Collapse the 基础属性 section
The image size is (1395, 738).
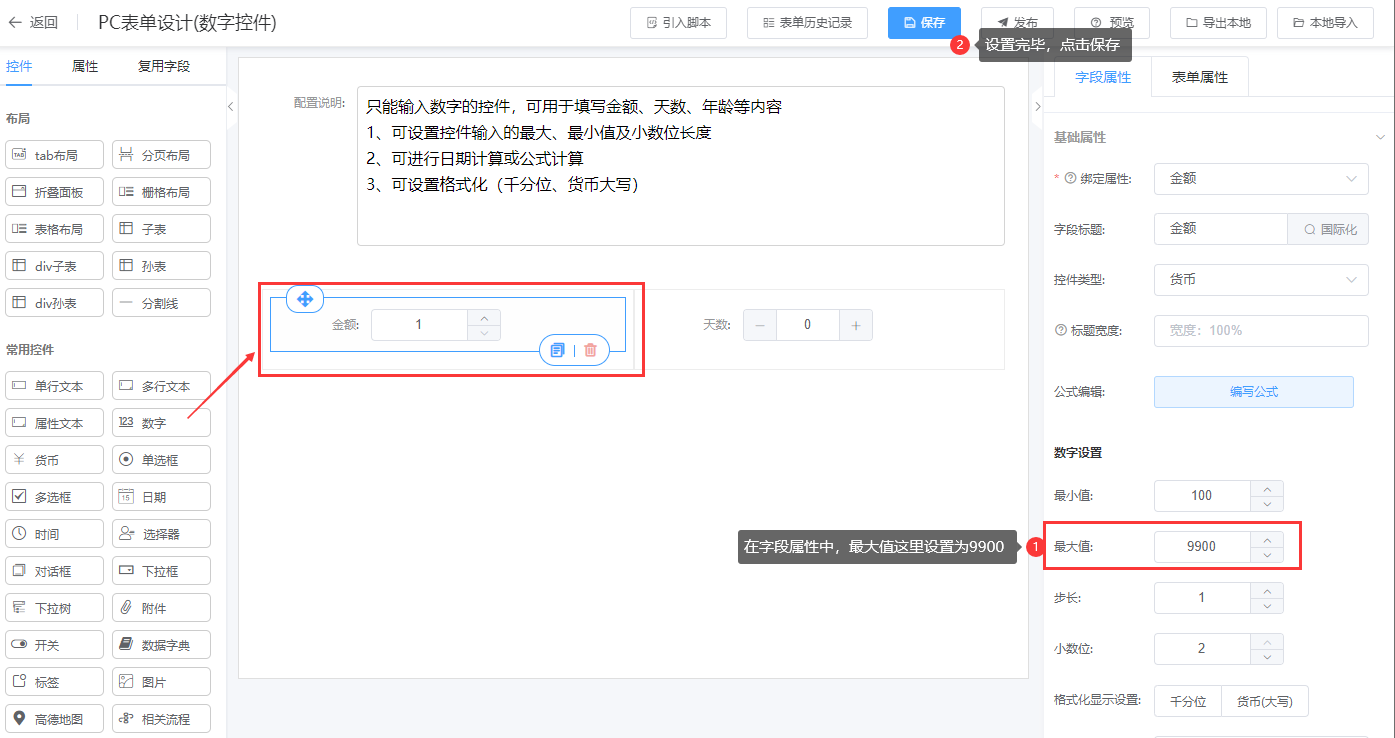[1381, 137]
